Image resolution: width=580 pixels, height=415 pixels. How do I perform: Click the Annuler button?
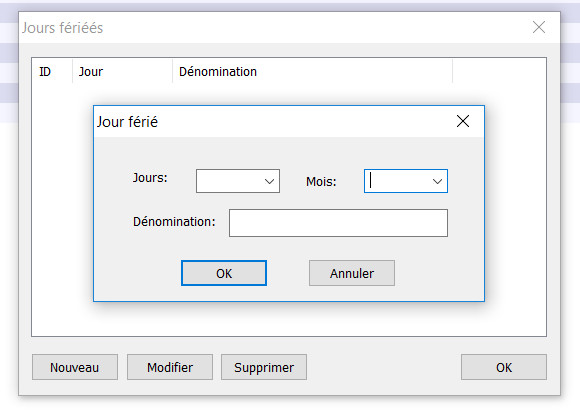pos(352,273)
